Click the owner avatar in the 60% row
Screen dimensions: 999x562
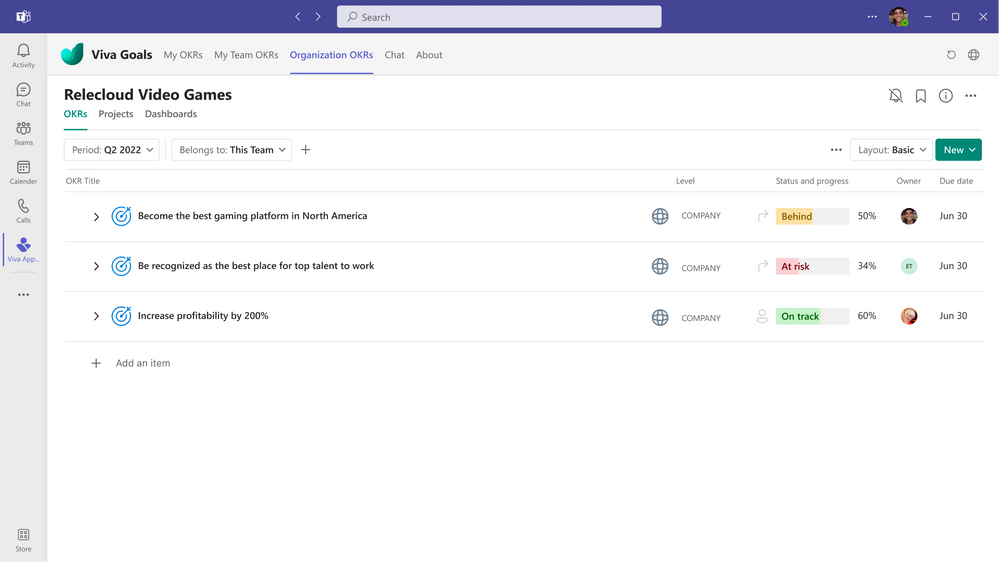click(x=909, y=315)
